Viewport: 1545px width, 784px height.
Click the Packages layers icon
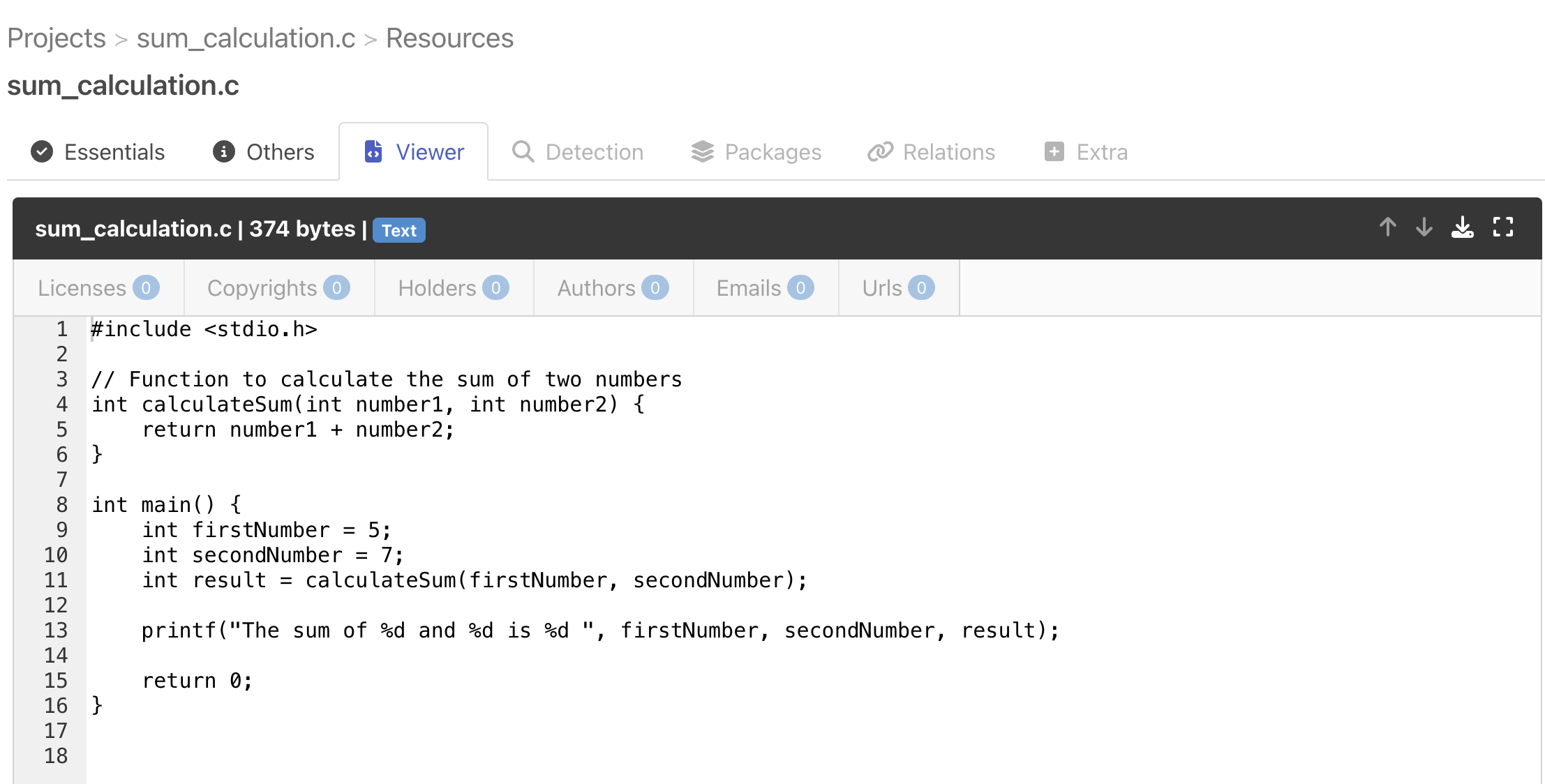[703, 151]
